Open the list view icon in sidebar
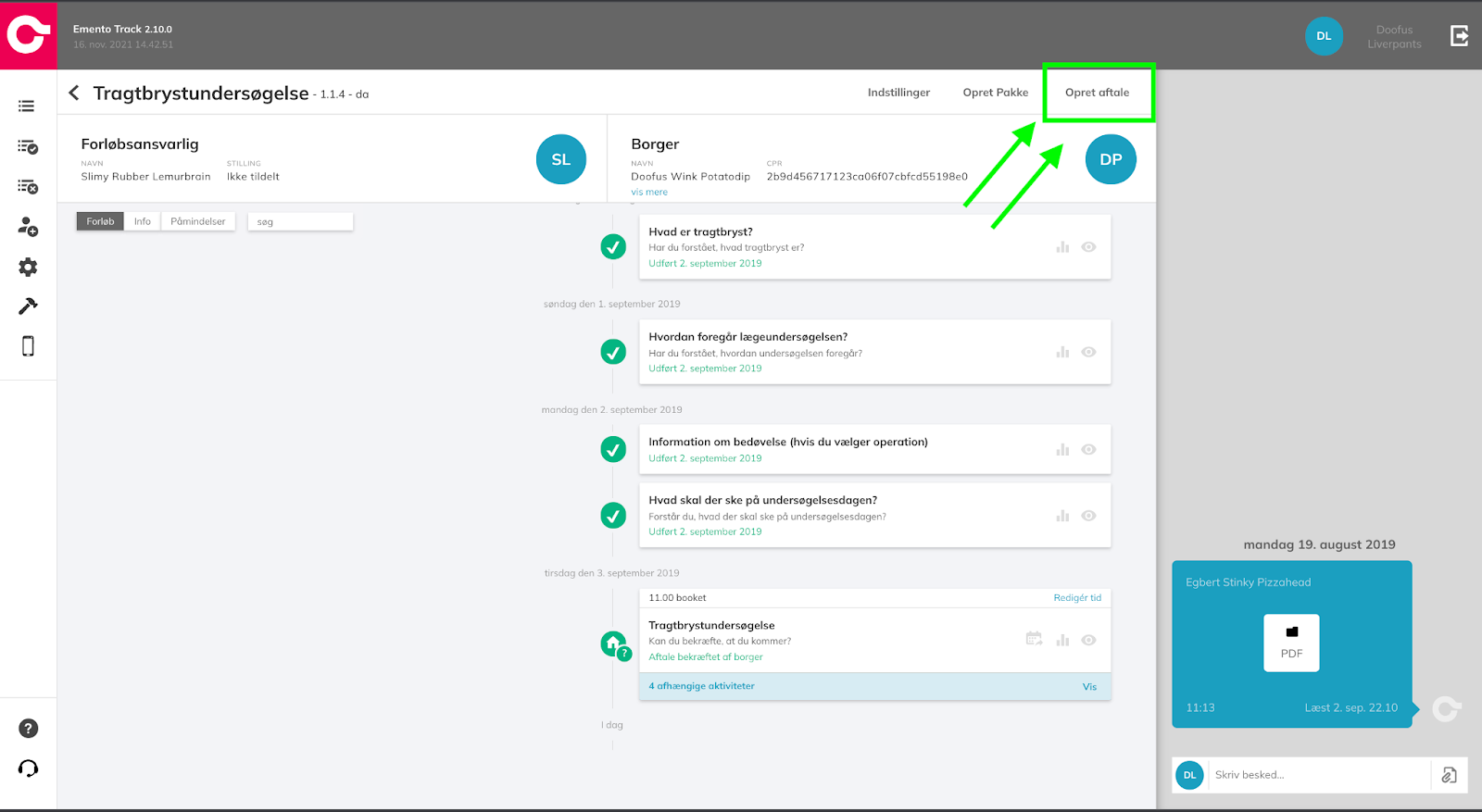Image resolution: width=1482 pixels, height=812 pixels. [x=27, y=106]
